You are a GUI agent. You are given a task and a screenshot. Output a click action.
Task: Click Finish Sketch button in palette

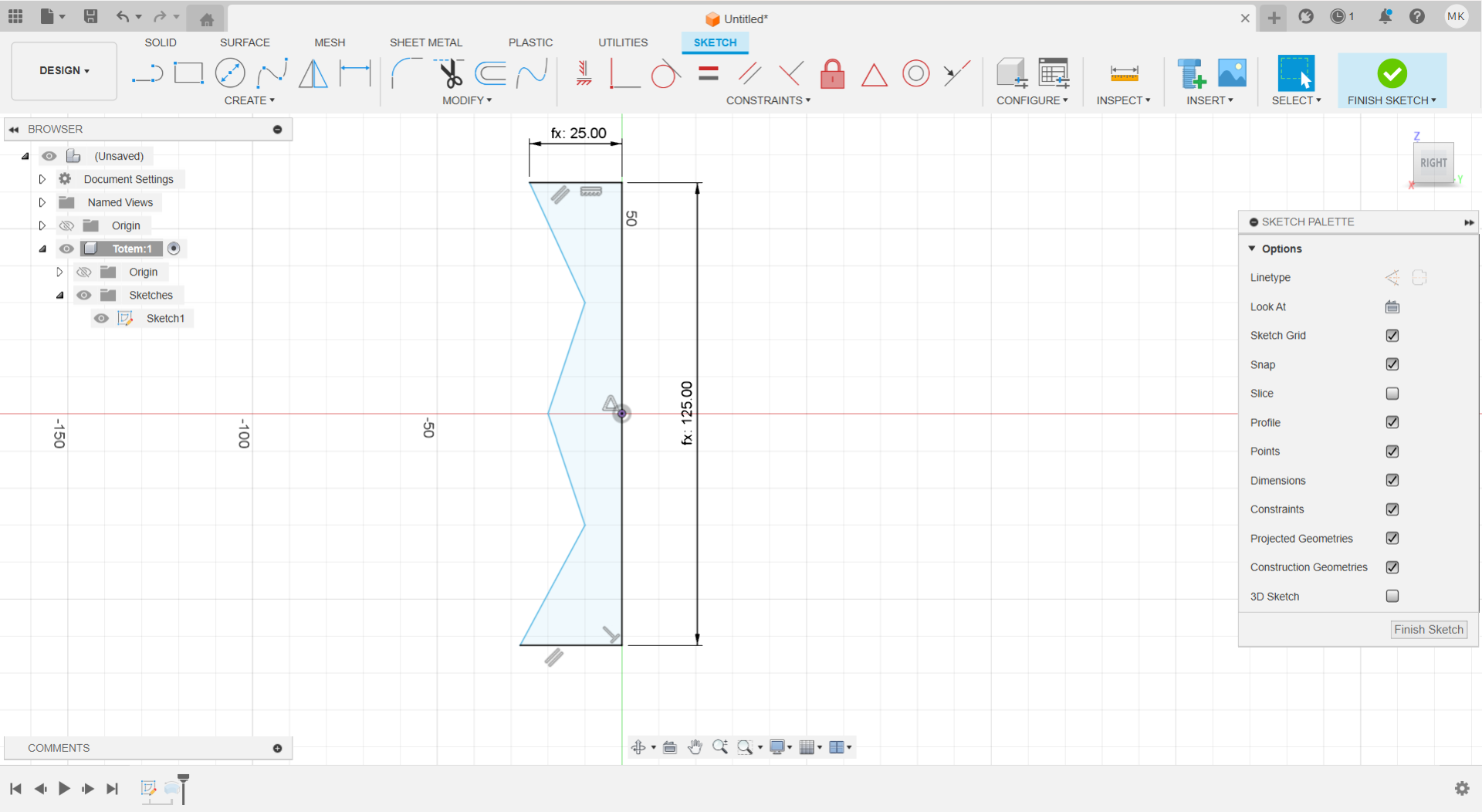point(1428,630)
